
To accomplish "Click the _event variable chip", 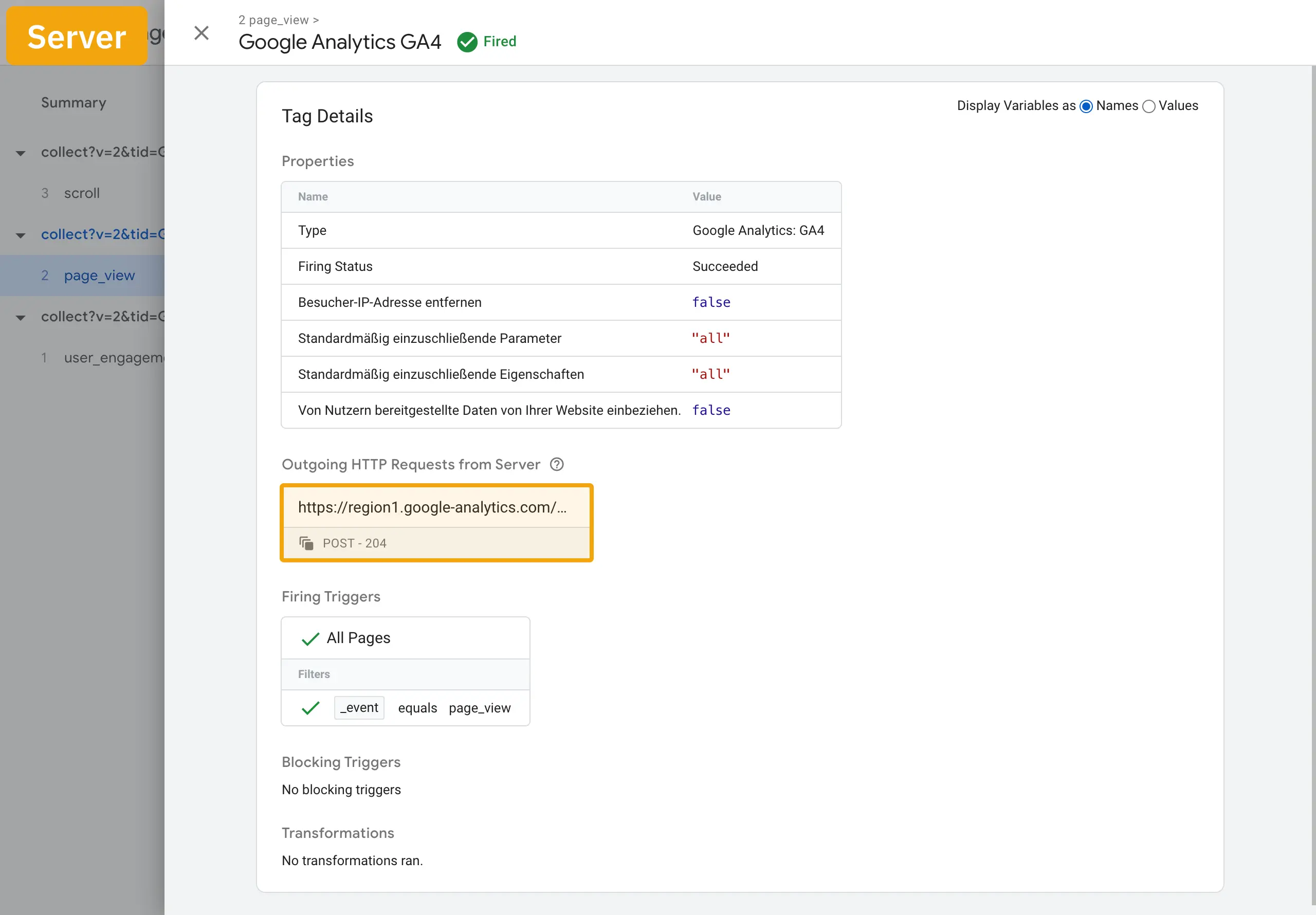I will [x=359, y=708].
